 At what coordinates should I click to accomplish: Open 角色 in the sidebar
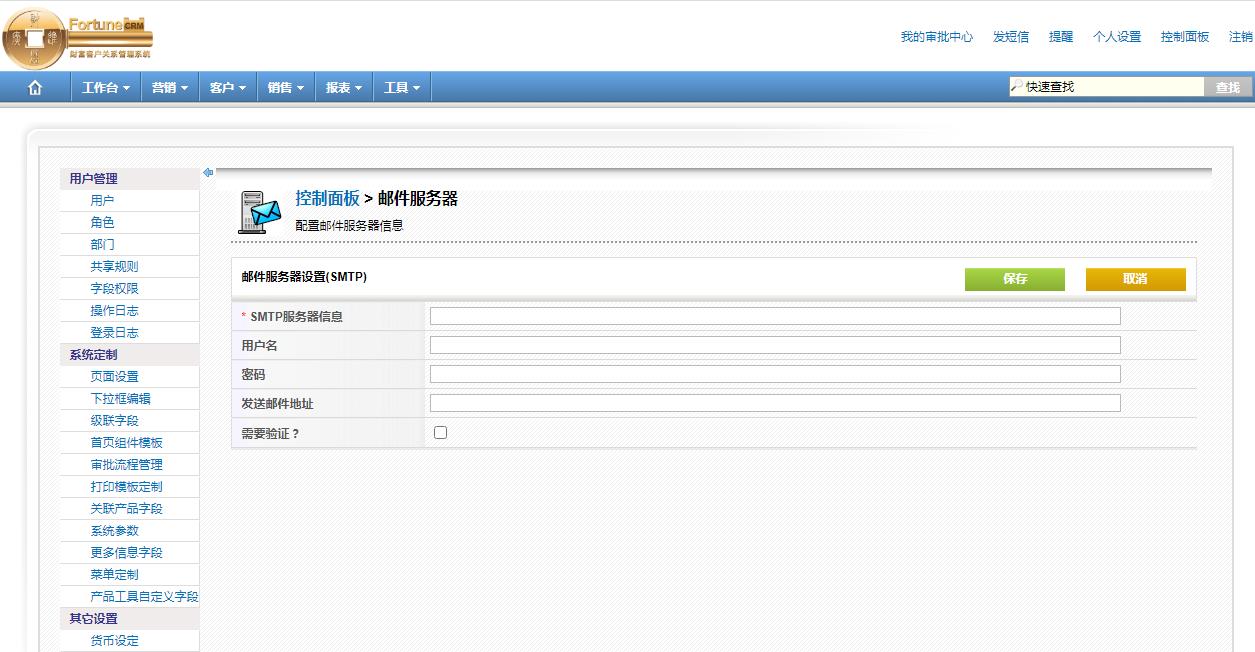coord(102,223)
